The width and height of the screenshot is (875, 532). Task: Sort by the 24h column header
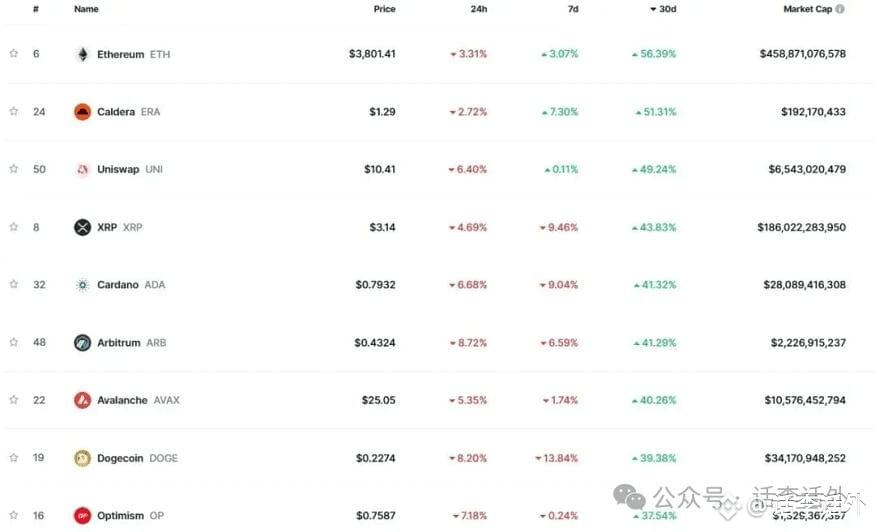click(x=479, y=9)
